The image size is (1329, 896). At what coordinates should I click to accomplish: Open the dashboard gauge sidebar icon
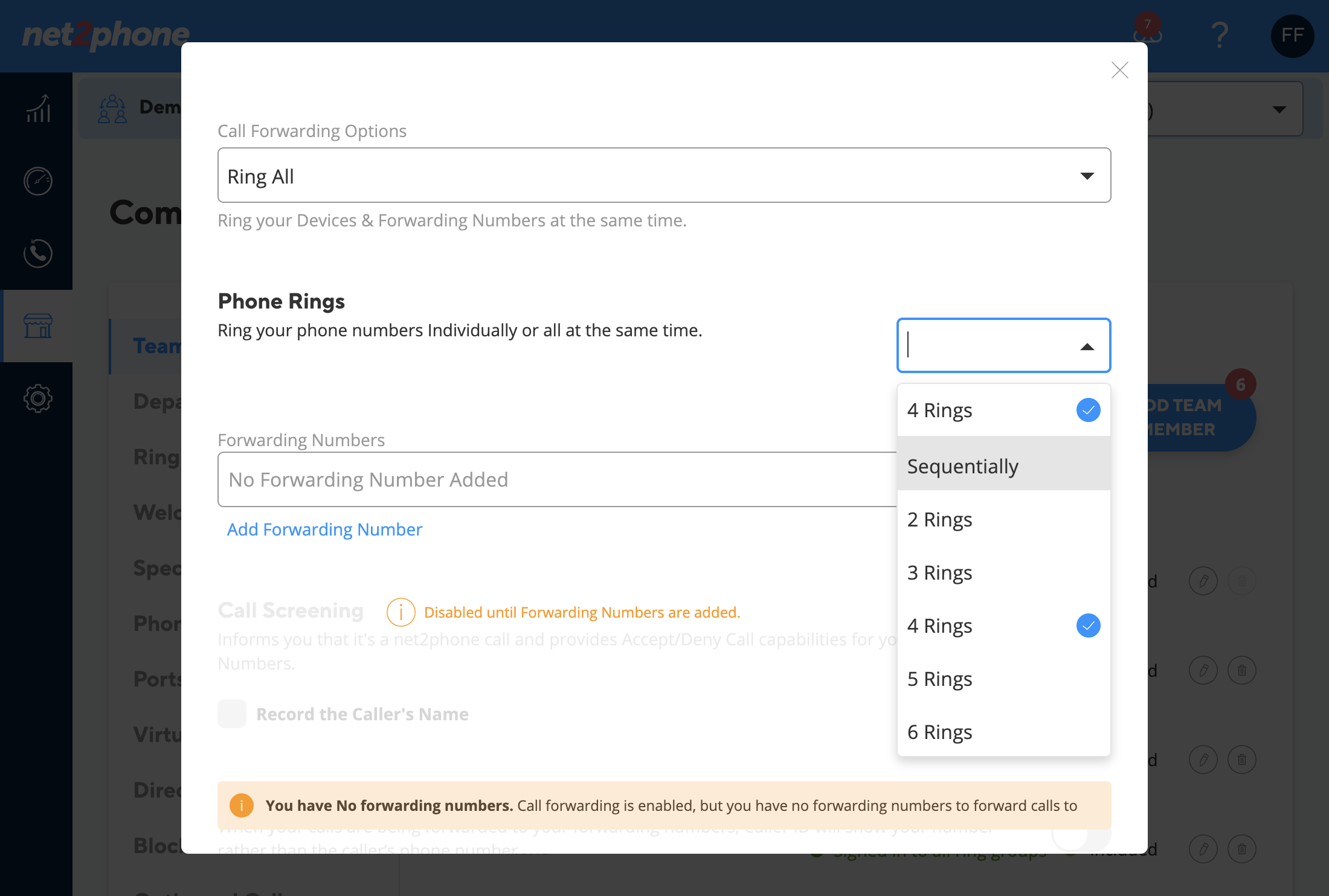coord(38,181)
